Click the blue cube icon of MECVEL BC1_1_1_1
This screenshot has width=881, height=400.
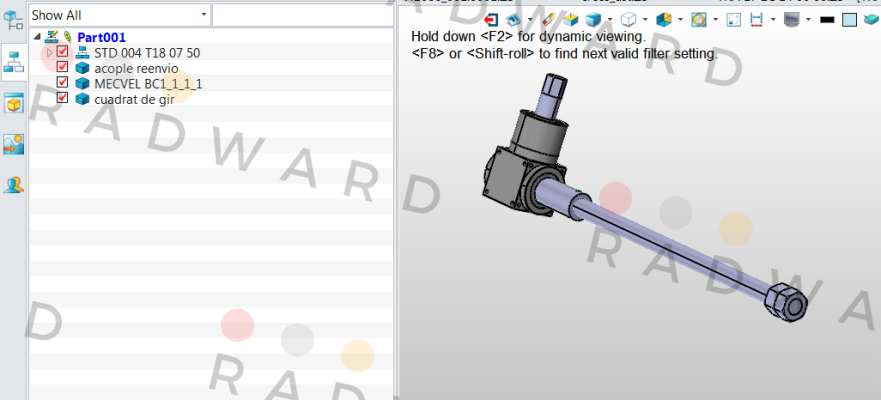pos(82,84)
